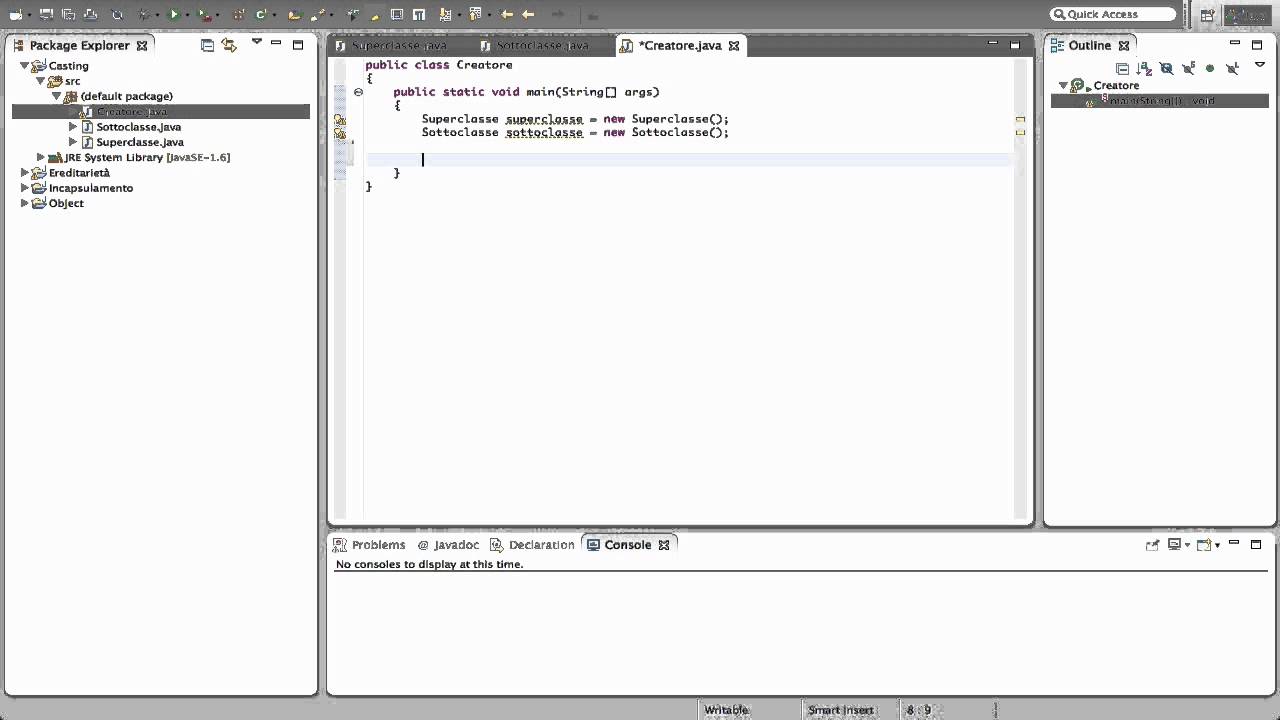Click 'Writable' in the status bar
Viewport: 1280px width, 720px height.
tap(727, 710)
